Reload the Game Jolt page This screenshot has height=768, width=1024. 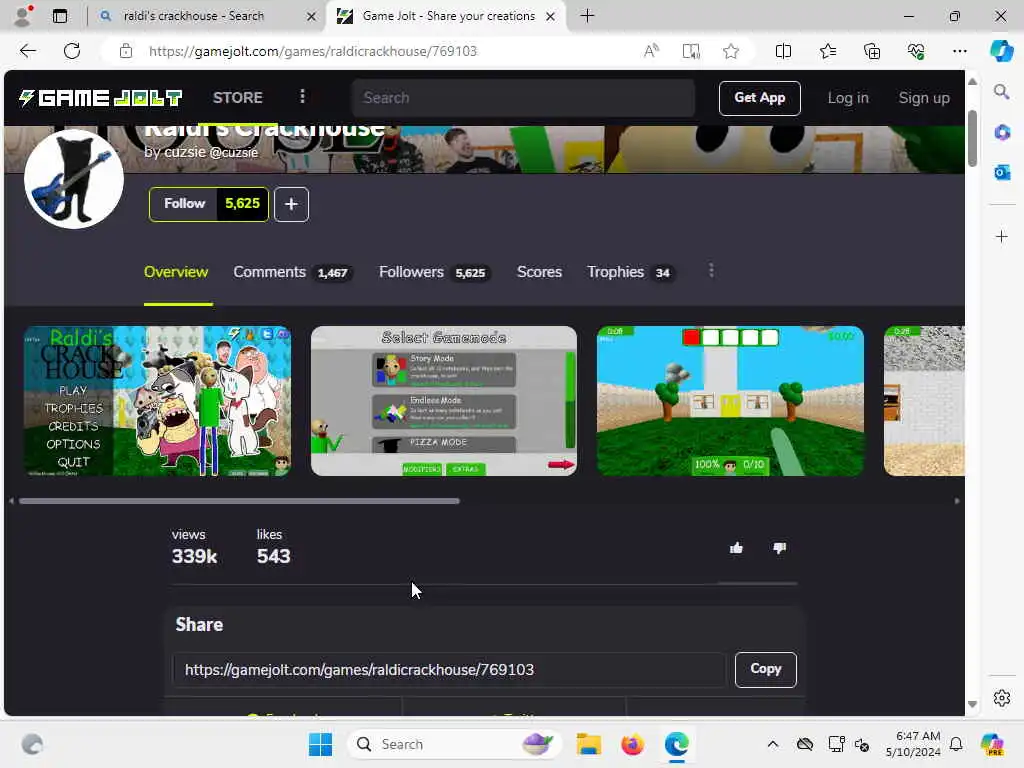72,51
